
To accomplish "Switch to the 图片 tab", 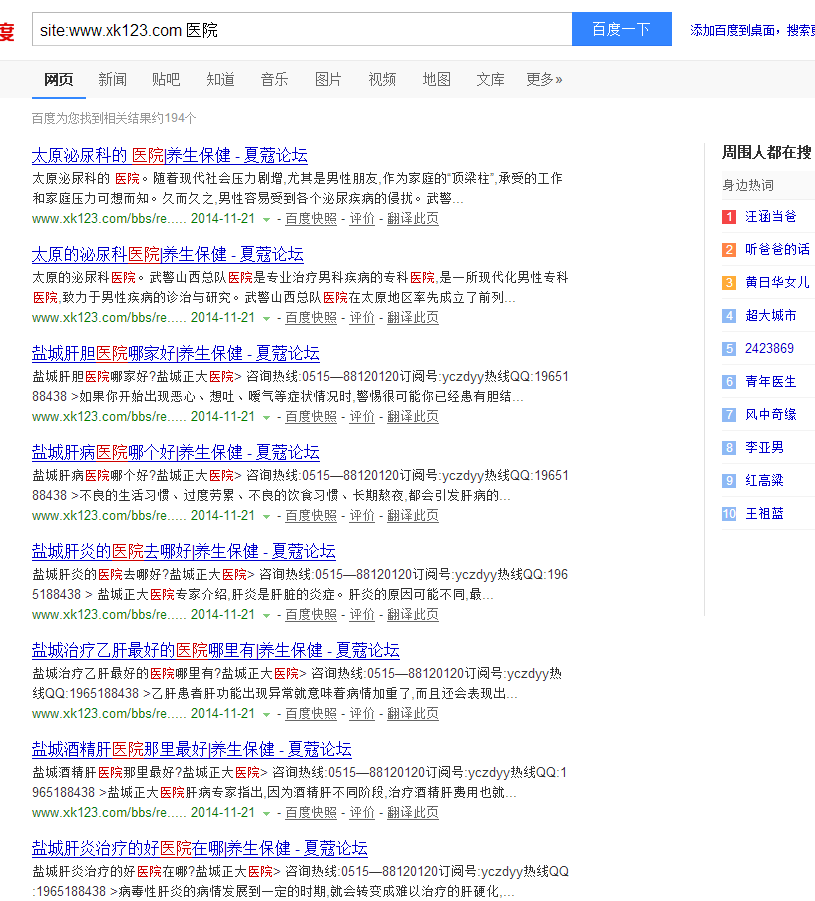I will click(328, 79).
